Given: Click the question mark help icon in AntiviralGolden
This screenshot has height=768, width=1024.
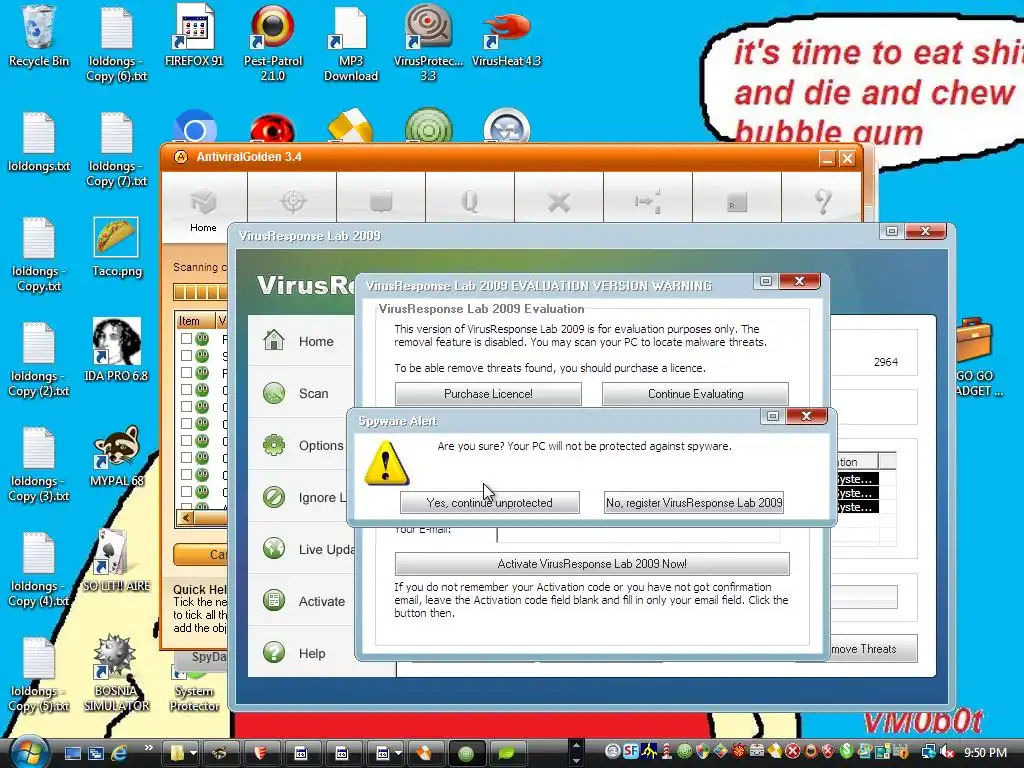Looking at the screenshot, I should (824, 201).
